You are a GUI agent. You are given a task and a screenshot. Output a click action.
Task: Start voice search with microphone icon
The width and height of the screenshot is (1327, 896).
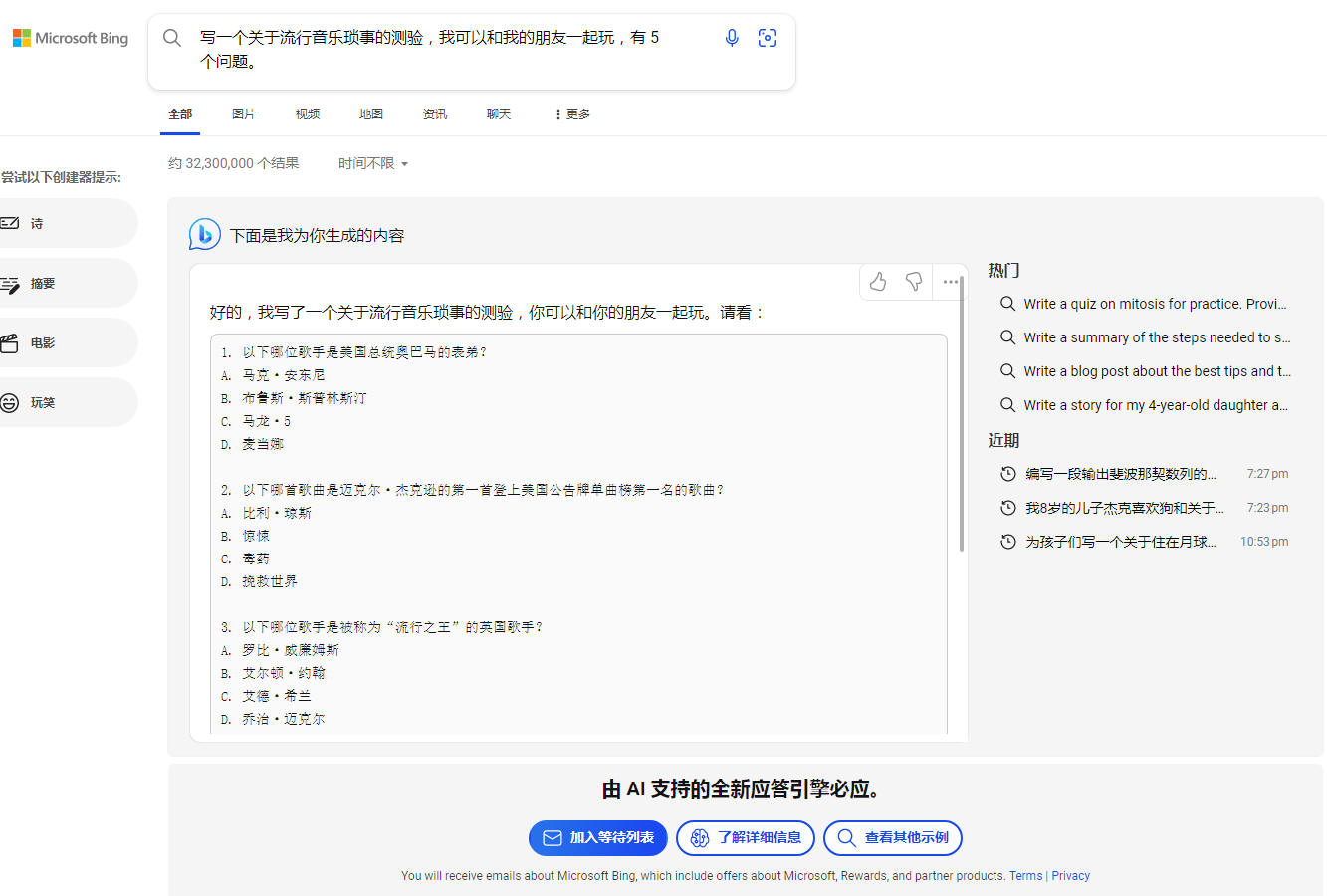point(732,38)
